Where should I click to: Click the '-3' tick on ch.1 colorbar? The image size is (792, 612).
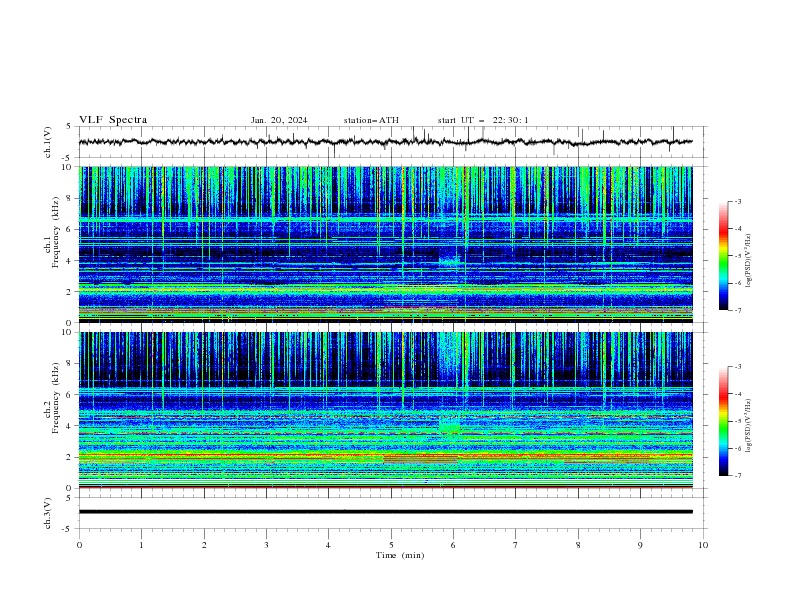tap(737, 201)
